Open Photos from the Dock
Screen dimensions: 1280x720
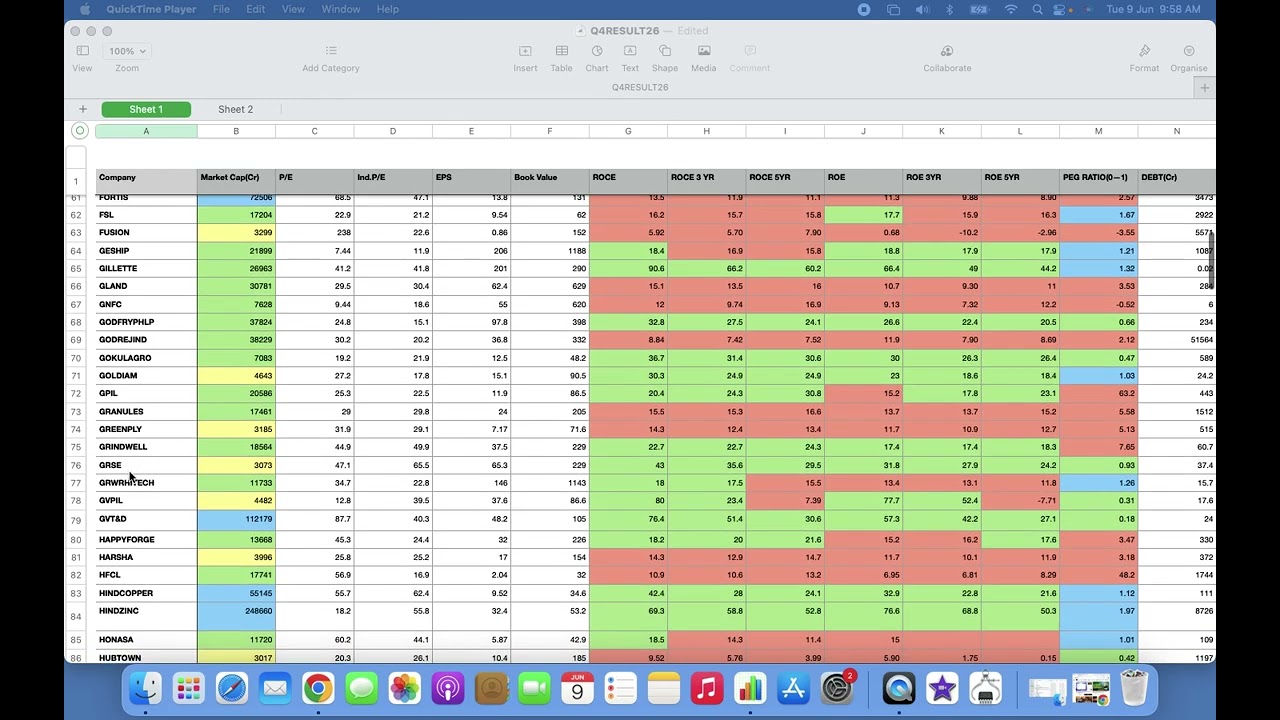pos(405,688)
